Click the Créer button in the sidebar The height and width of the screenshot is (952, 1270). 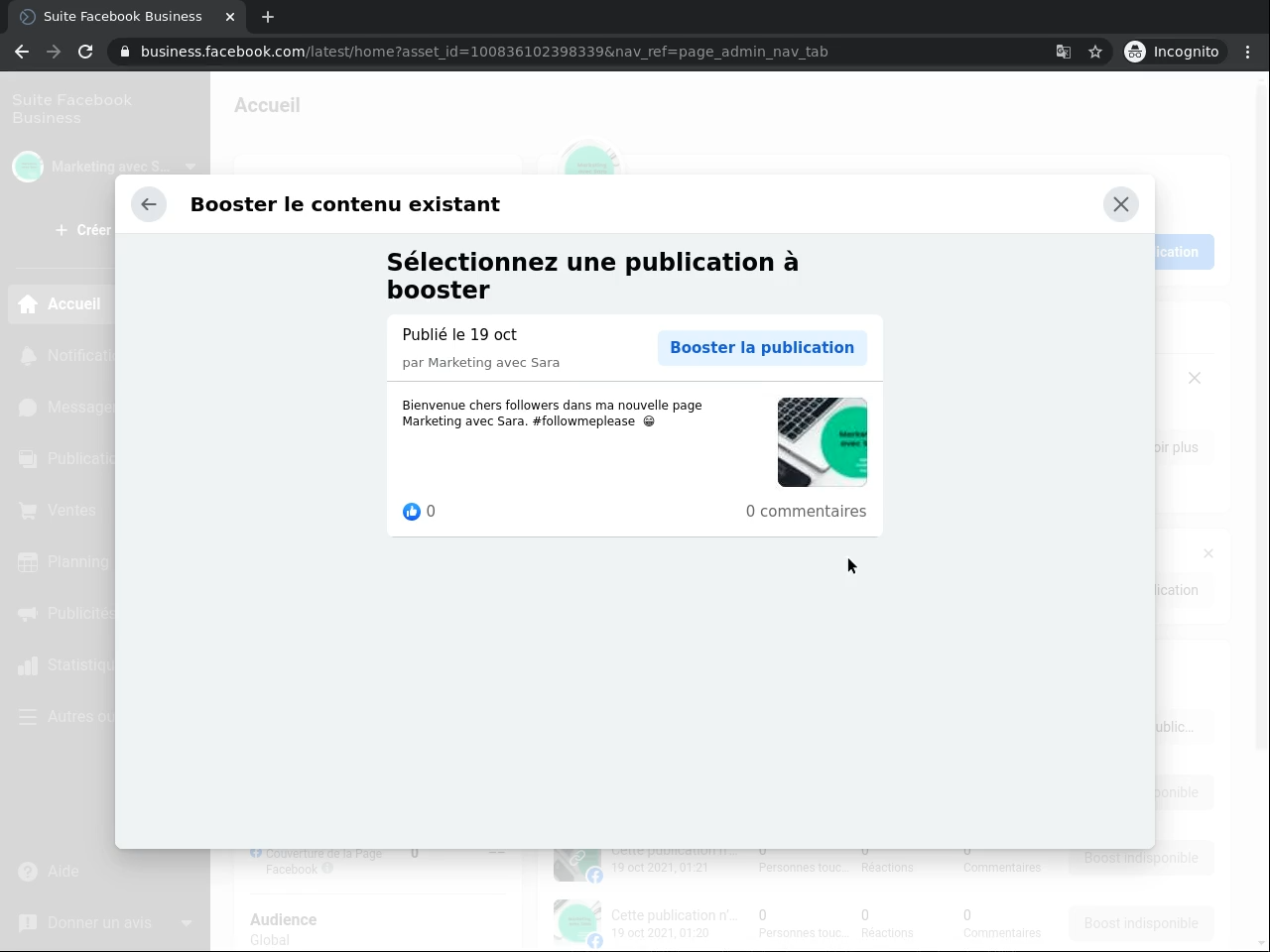(x=84, y=230)
